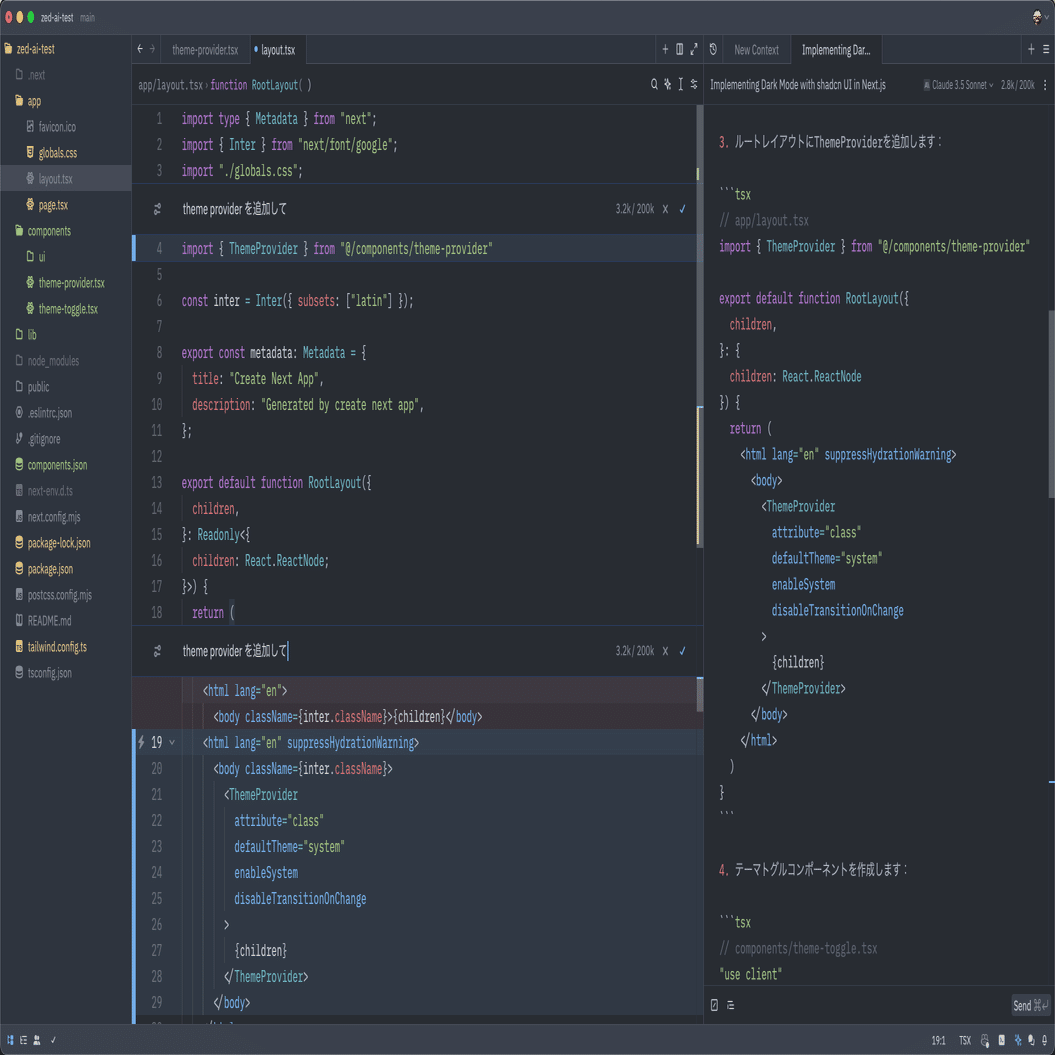Select the layout.tsx editor tab
Image resolution: width=1055 pixels, height=1055 pixels.
(278, 50)
